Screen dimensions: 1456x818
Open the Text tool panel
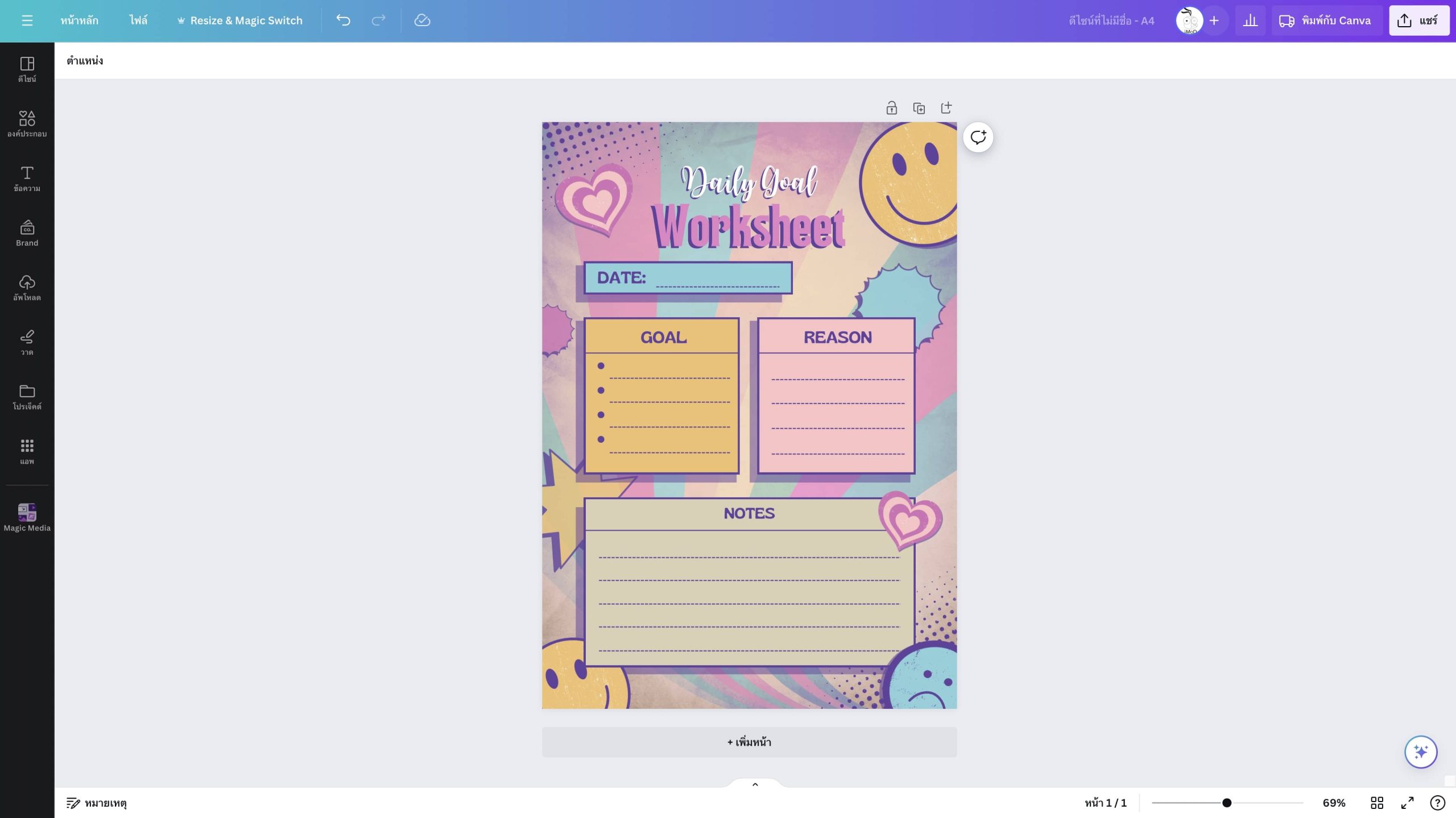pos(27,178)
